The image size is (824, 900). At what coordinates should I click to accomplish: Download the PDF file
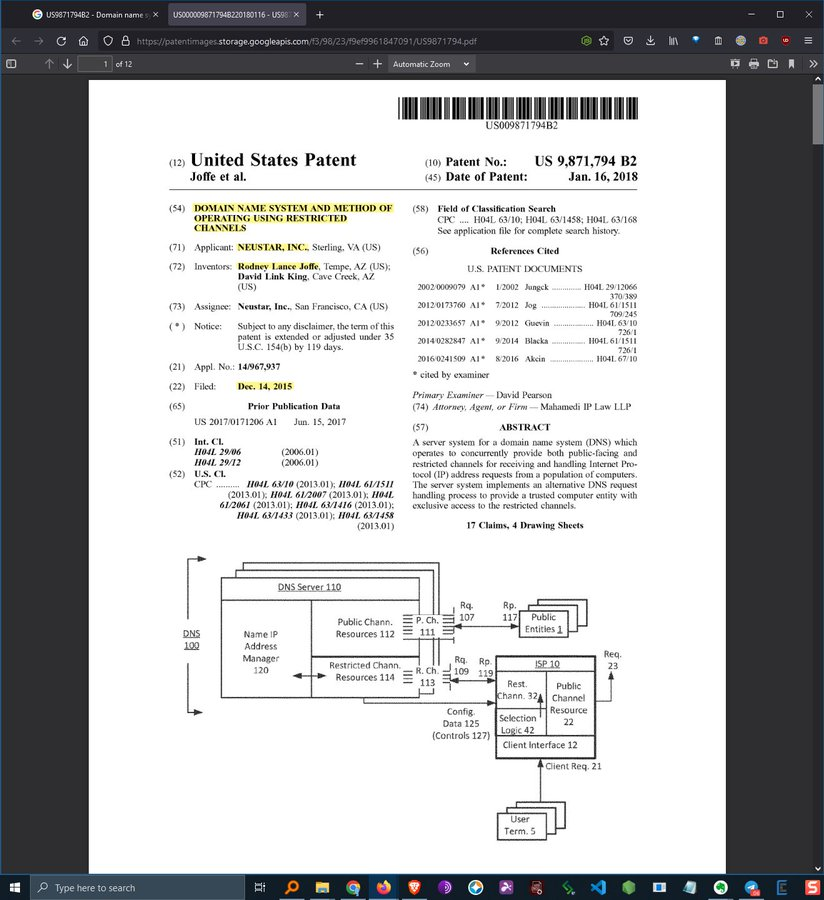point(772,64)
